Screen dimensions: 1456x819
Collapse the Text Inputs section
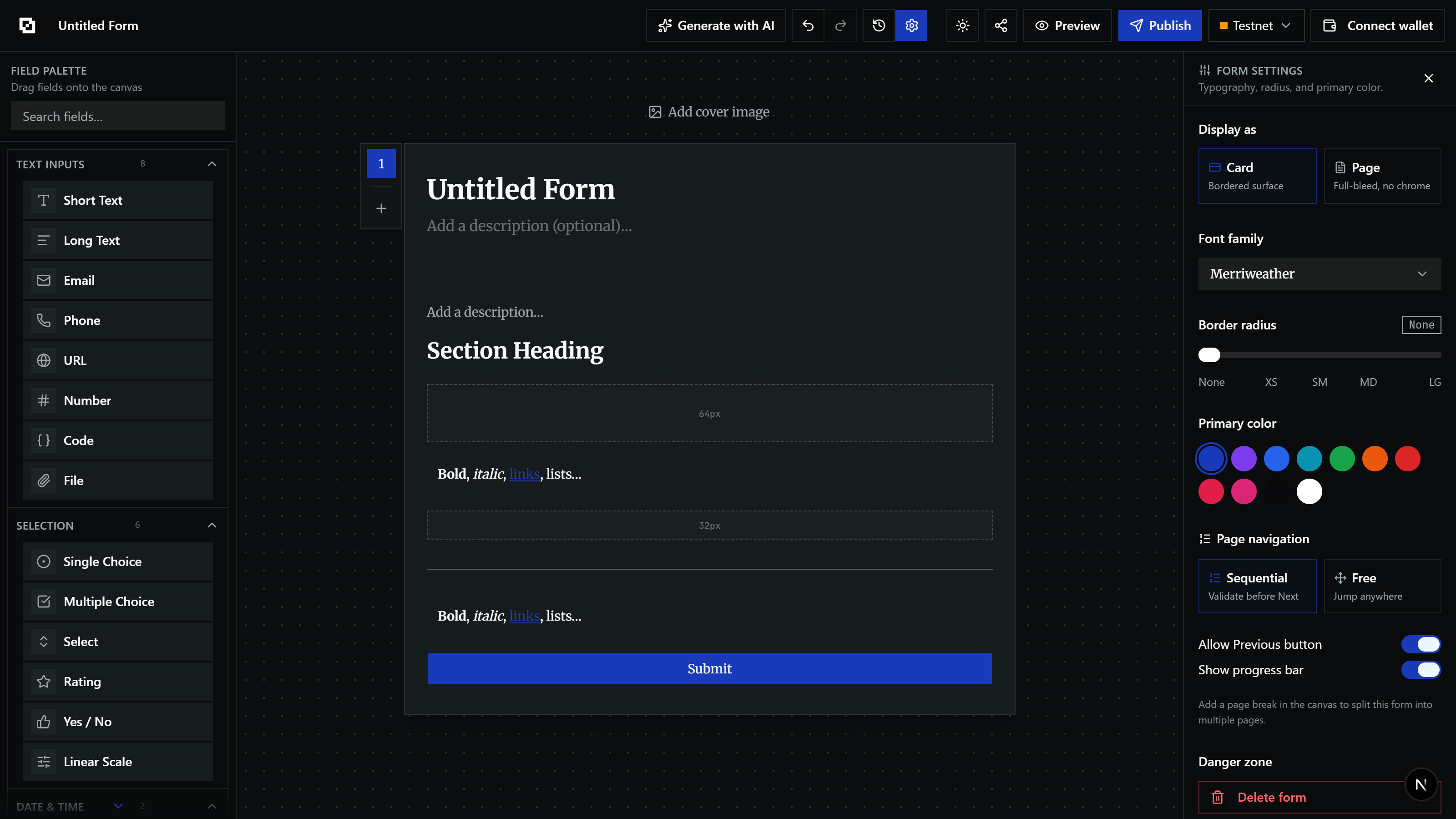[212, 164]
